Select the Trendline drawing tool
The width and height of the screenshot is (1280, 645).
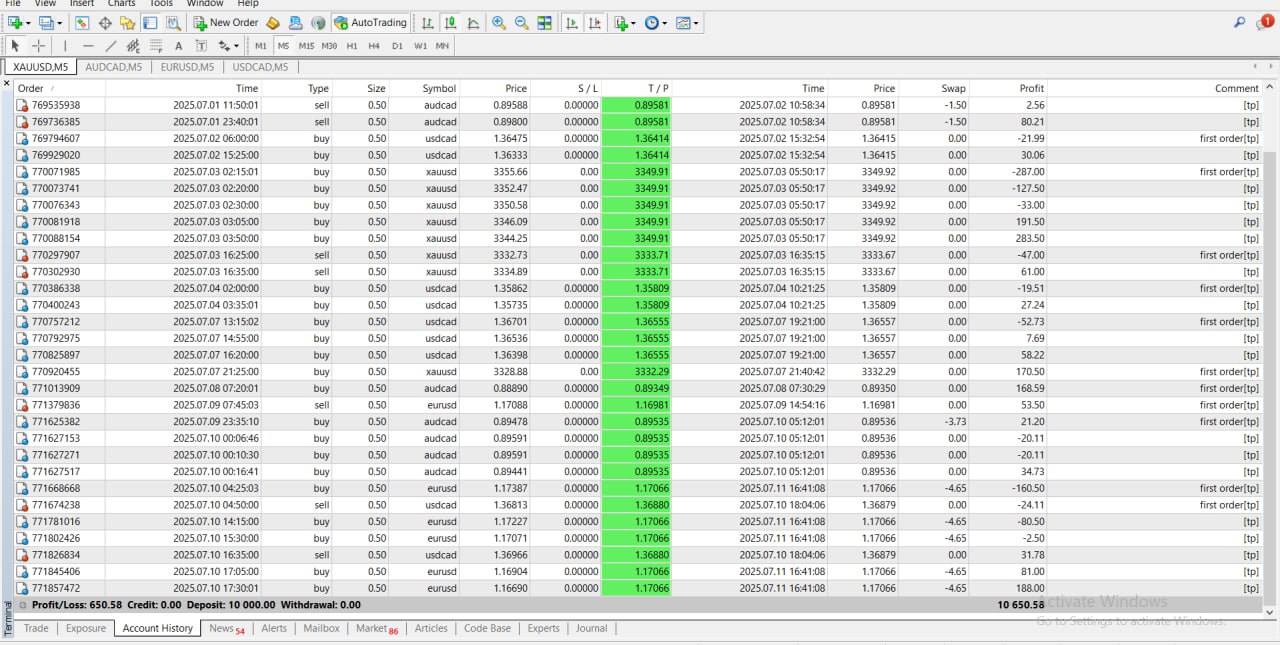click(111, 45)
